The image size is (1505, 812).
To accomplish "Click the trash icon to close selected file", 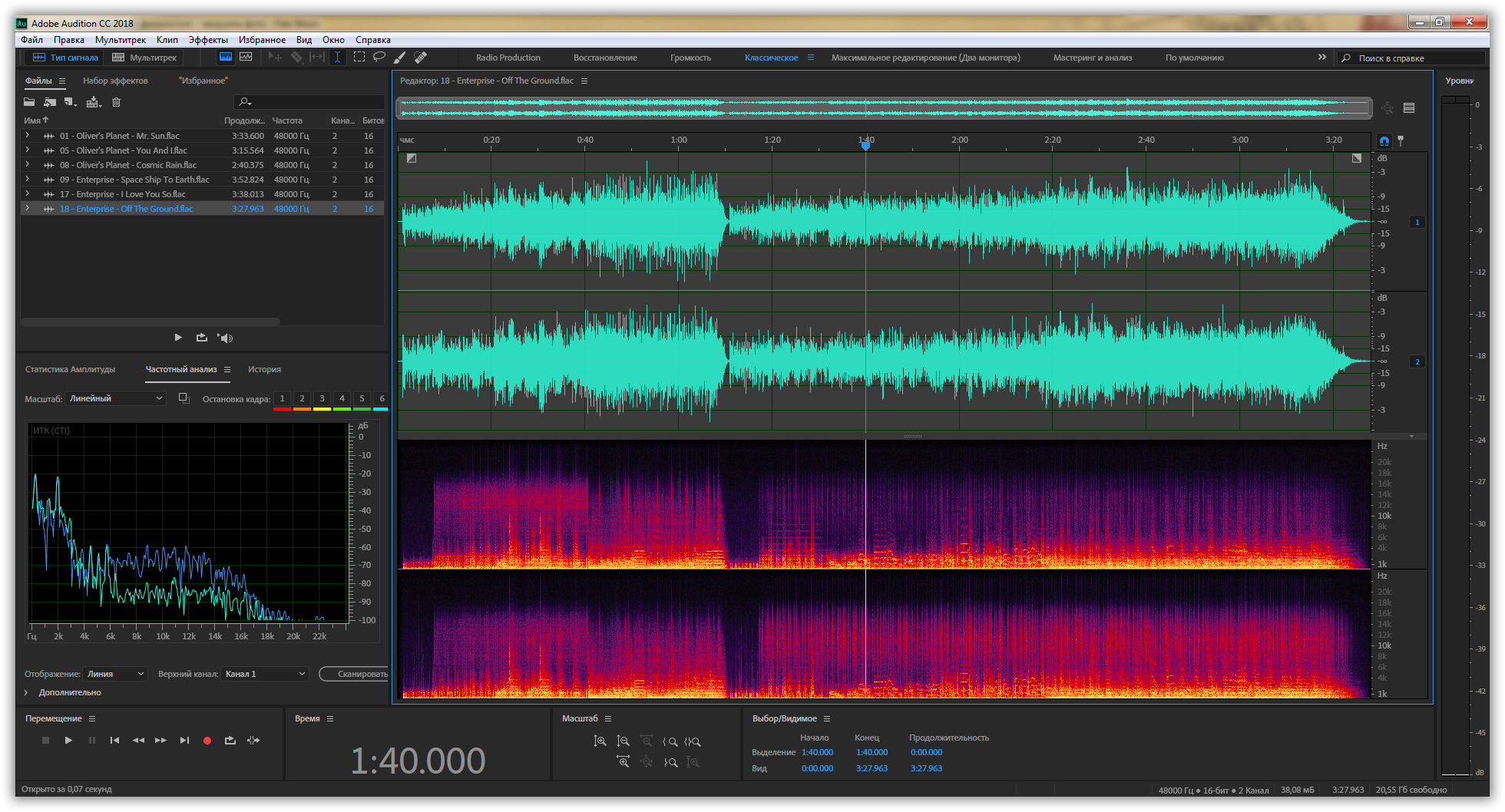I will click(x=116, y=102).
